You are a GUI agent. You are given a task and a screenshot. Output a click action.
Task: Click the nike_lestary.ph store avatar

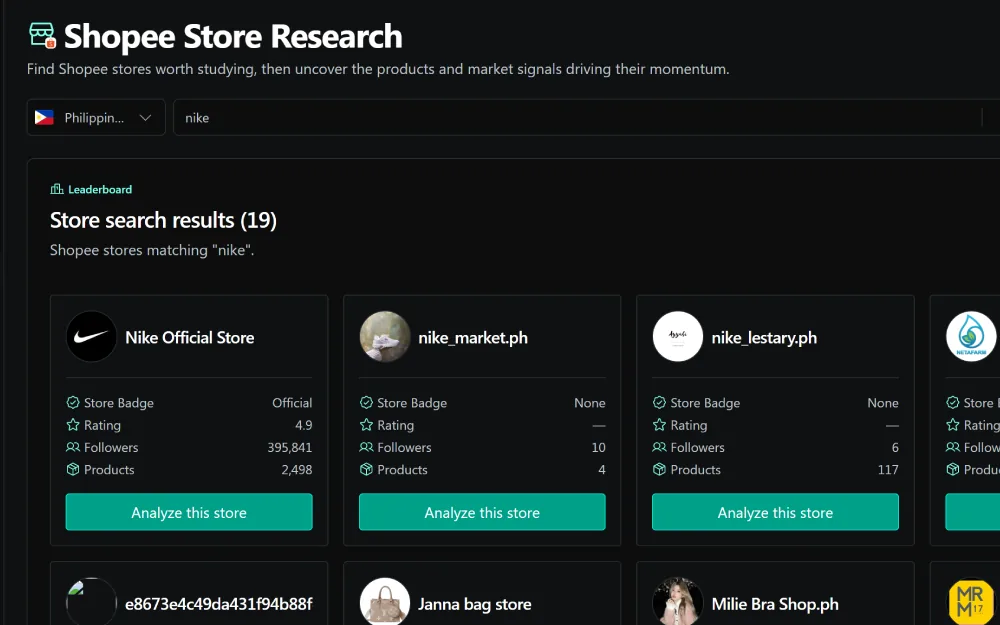coord(677,337)
